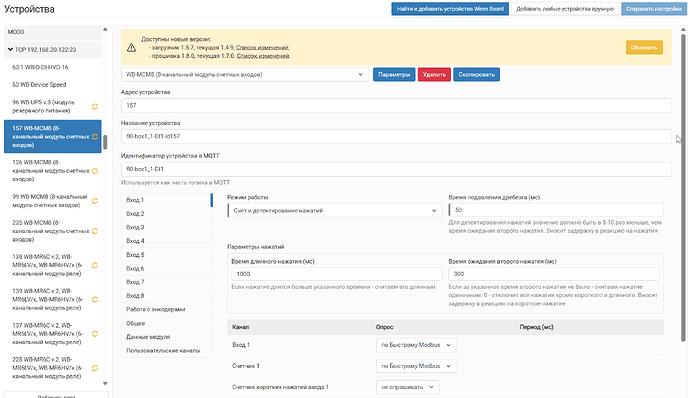Image resolution: width=690 pixels, height=398 pixels.
Task: Click the Время длинного нажатия input field
Action: click(337, 274)
